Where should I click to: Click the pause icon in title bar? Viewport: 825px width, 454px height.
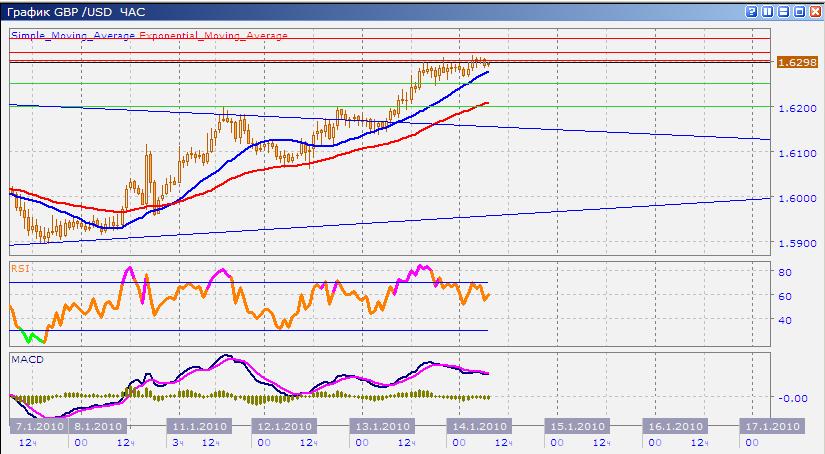(766, 11)
